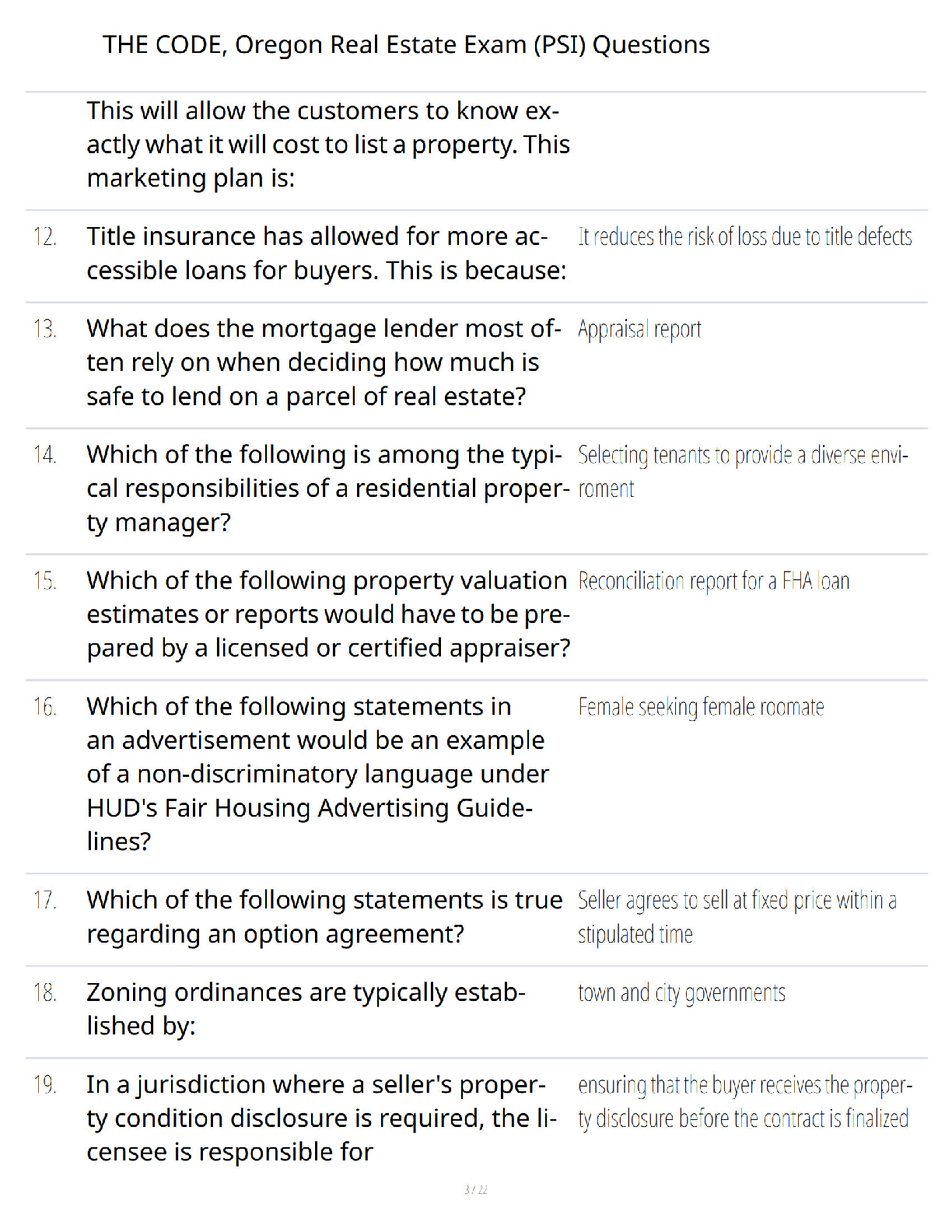The height and width of the screenshot is (1232, 952).
Task: Click answer 'Selecting tenants to provide a diverse'
Action: click(743, 472)
